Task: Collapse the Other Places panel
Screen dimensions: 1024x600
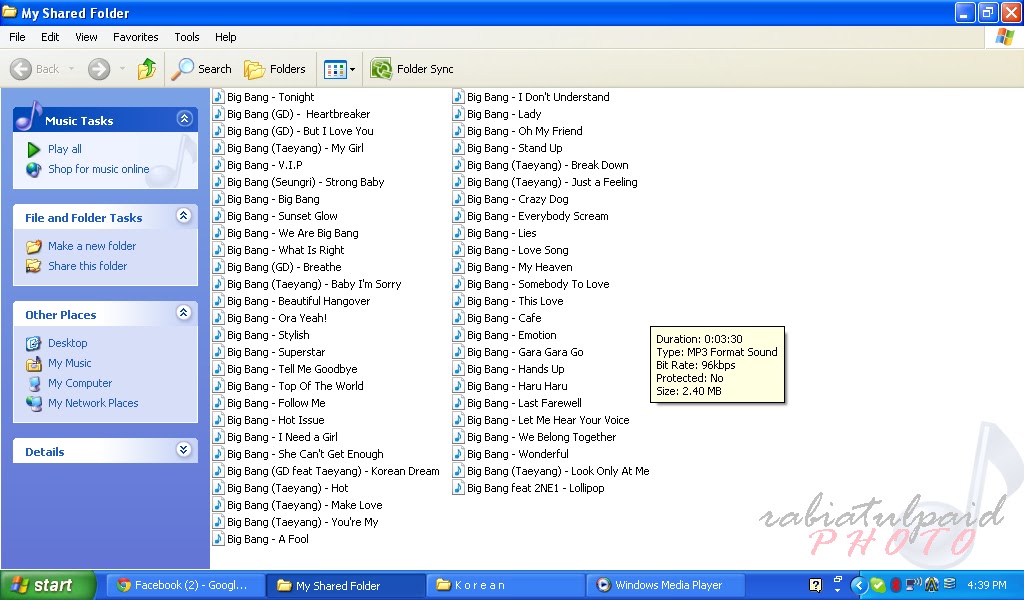Action: 184,313
